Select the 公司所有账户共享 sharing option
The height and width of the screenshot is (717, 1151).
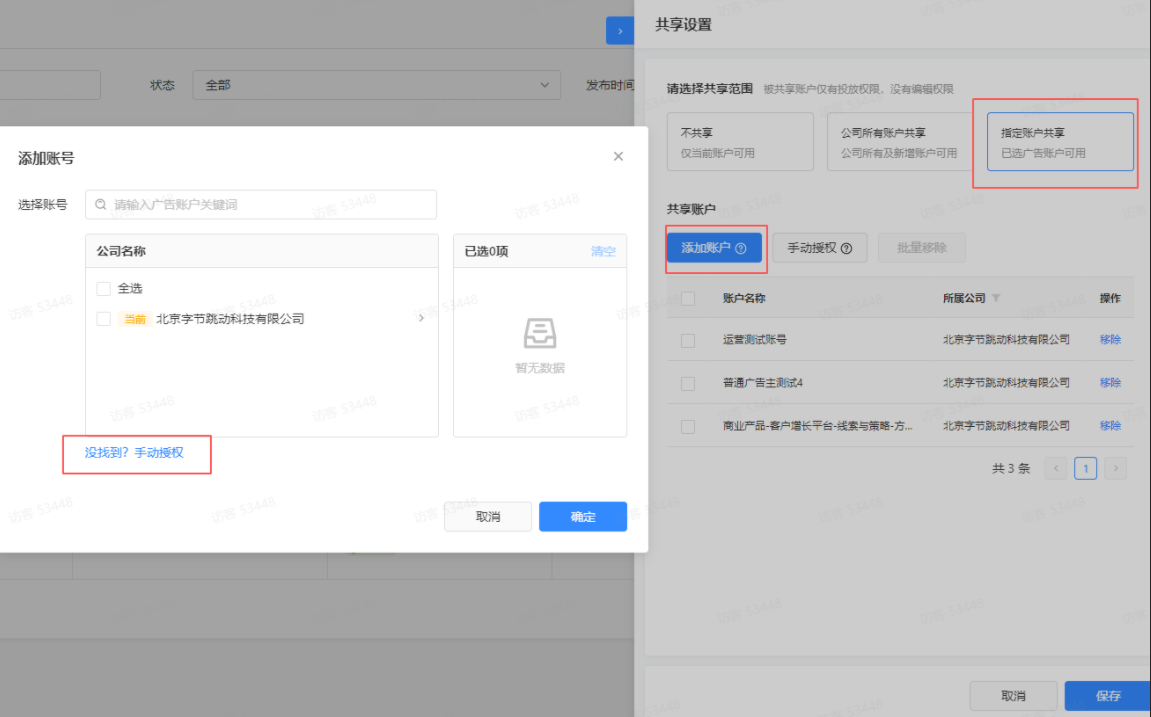click(x=899, y=142)
